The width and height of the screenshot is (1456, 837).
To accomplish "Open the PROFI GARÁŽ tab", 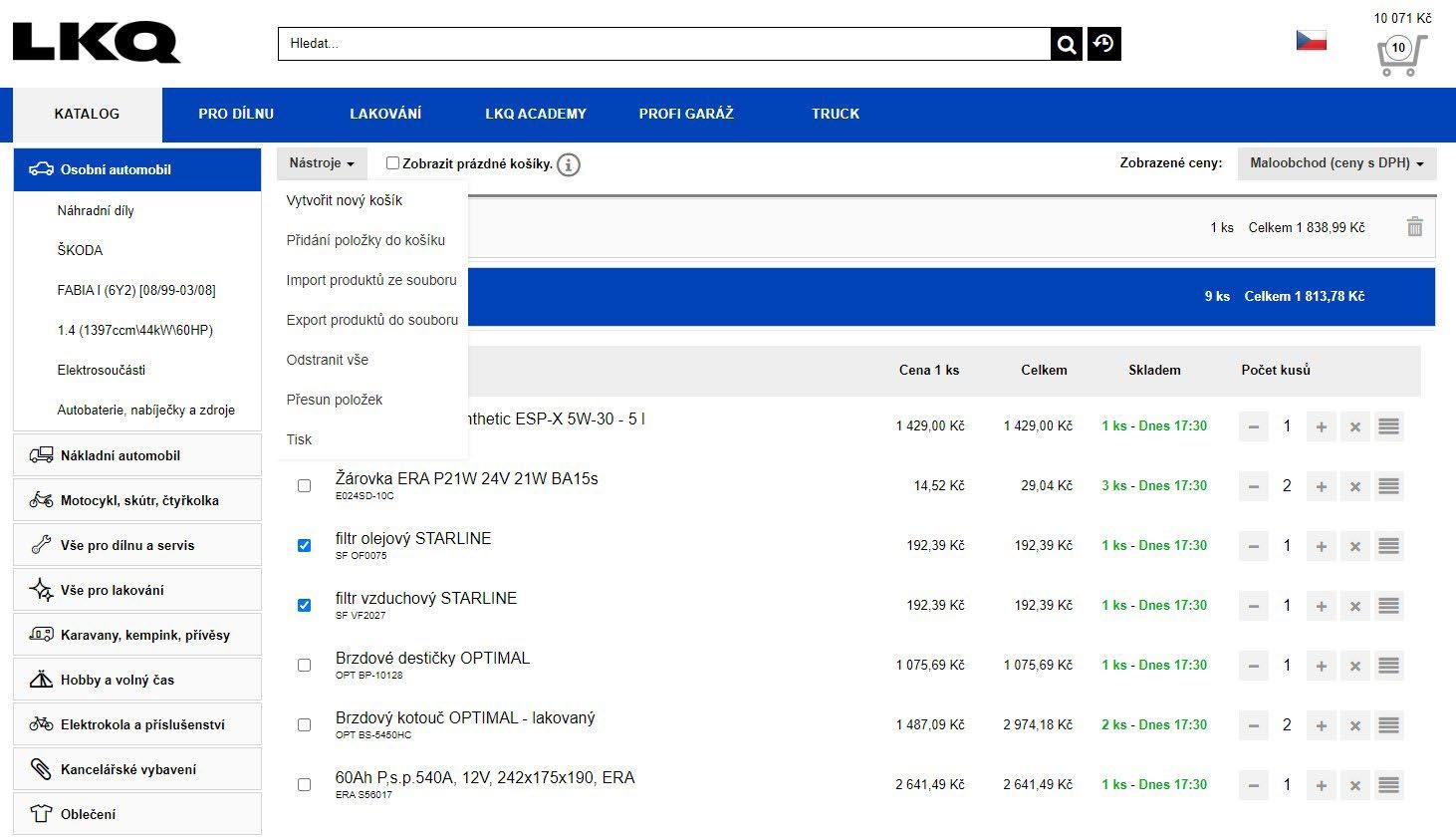I will [686, 114].
